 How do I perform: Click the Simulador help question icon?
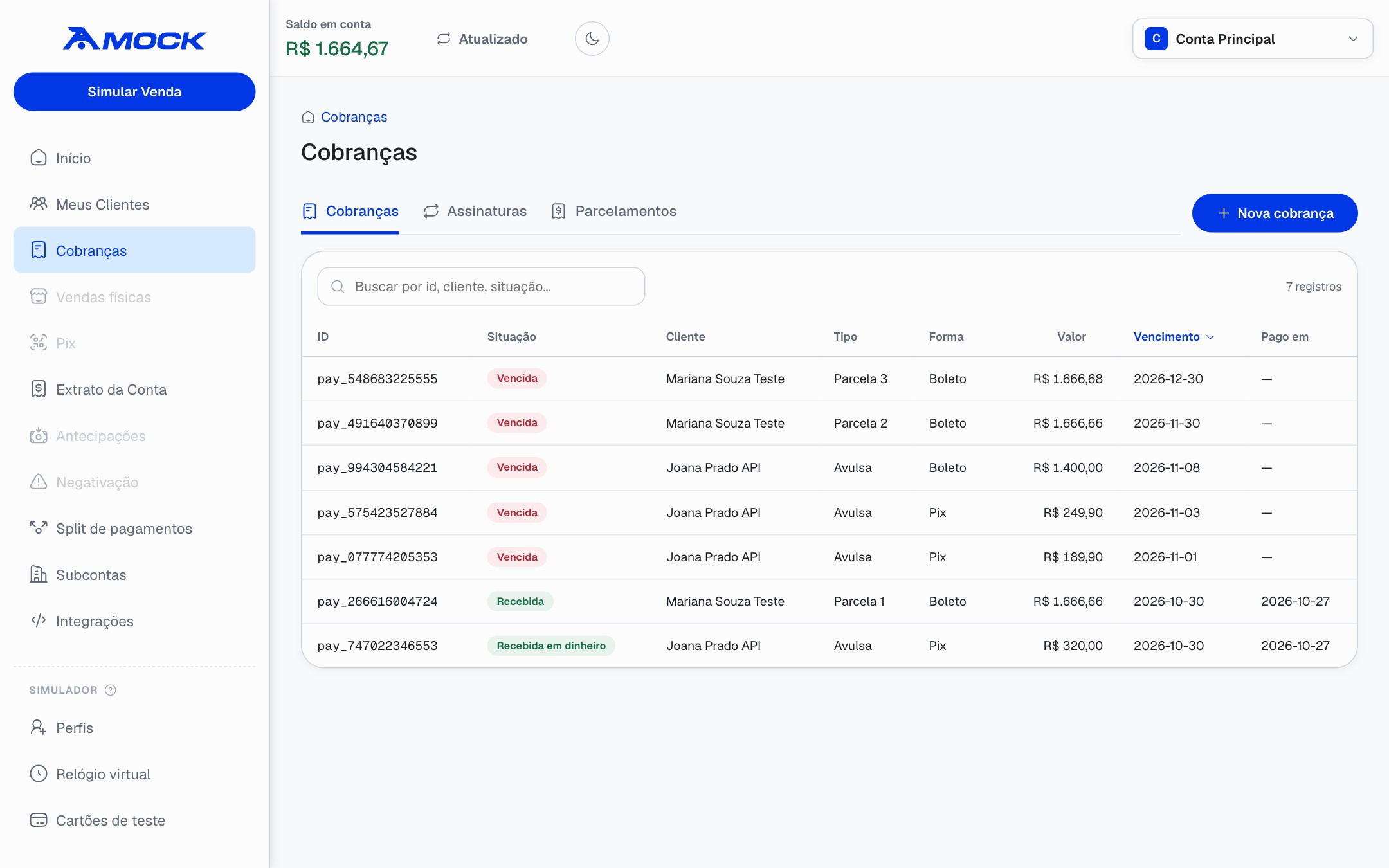111,690
